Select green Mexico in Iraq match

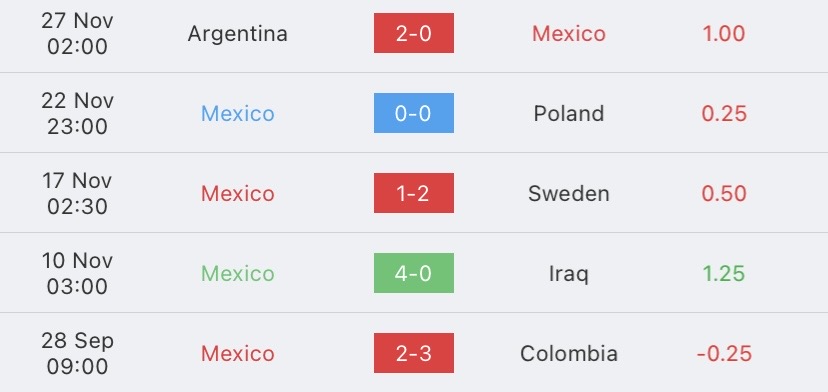pyautogui.click(x=238, y=274)
